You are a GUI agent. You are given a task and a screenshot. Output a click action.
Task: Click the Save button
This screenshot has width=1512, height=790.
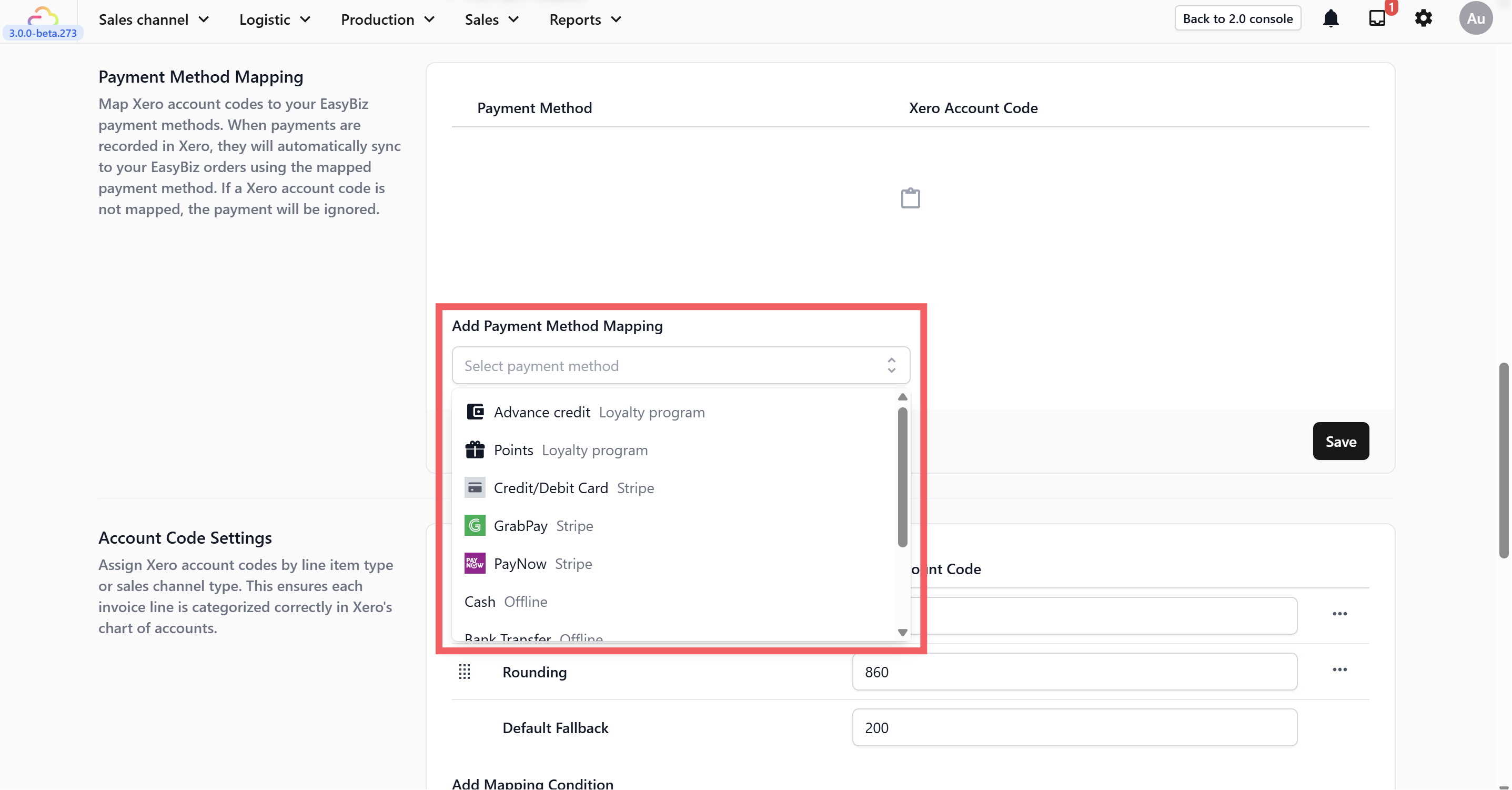(1340, 442)
